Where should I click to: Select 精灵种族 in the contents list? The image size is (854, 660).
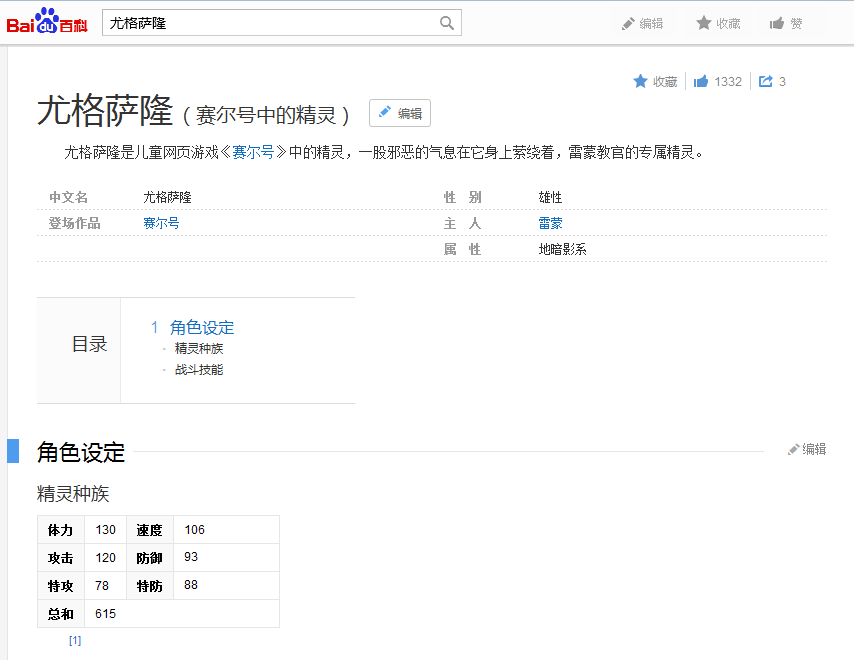coord(197,348)
